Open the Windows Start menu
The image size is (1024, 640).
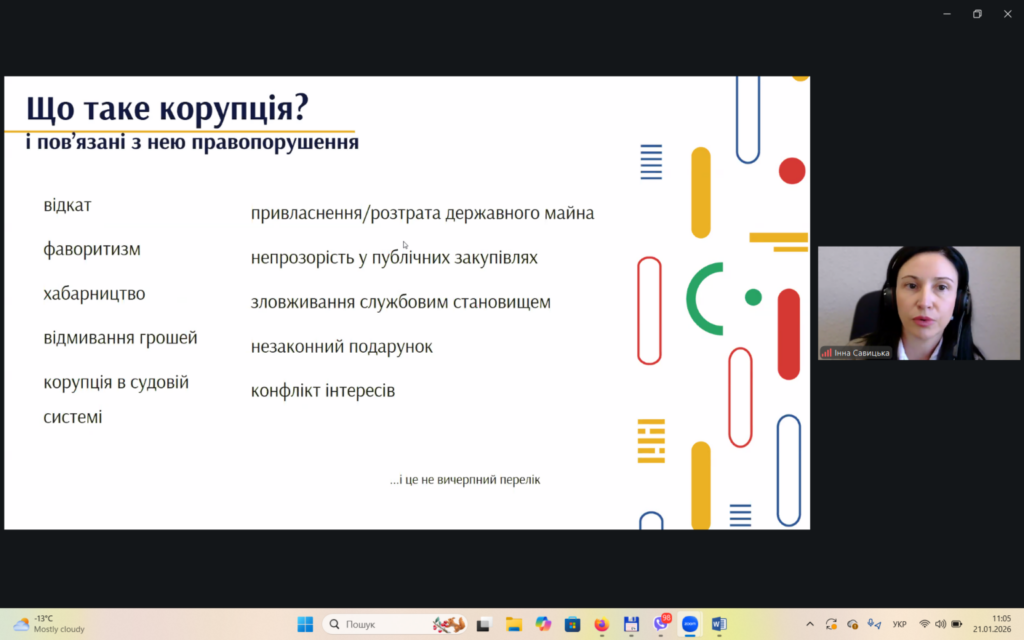pos(305,624)
